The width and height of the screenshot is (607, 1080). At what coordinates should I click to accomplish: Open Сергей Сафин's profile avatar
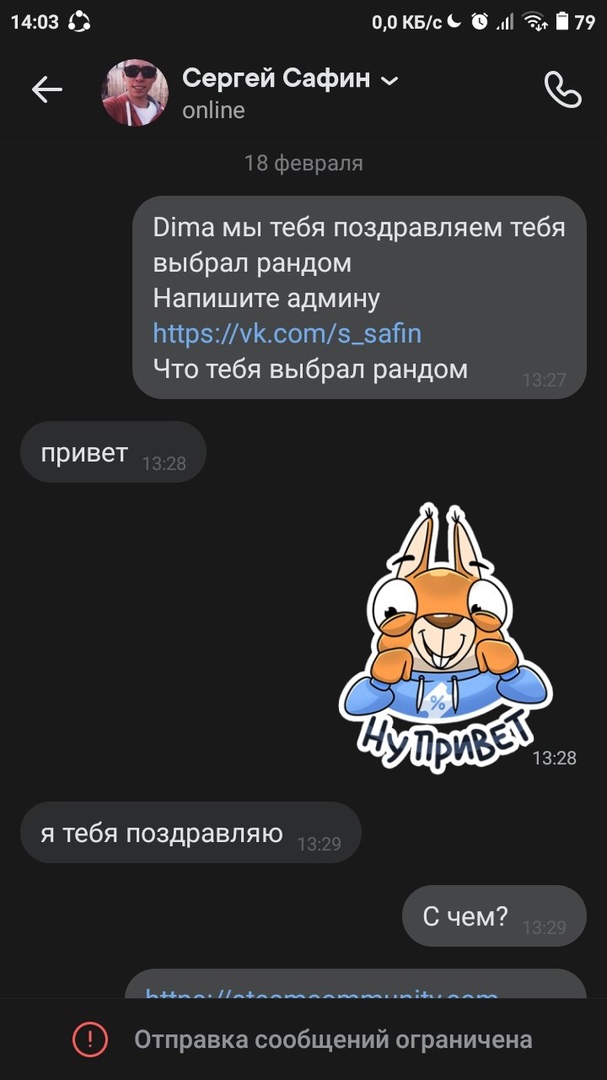(x=134, y=92)
